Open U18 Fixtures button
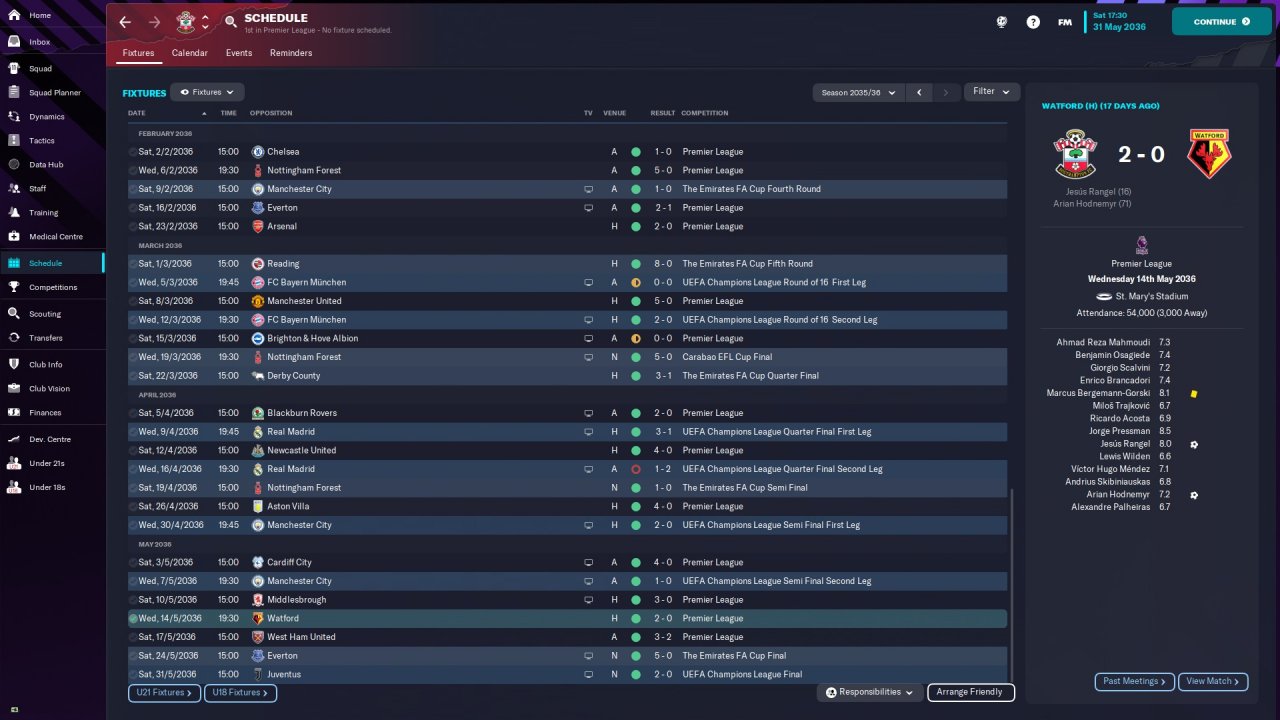 (x=240, y=692)
